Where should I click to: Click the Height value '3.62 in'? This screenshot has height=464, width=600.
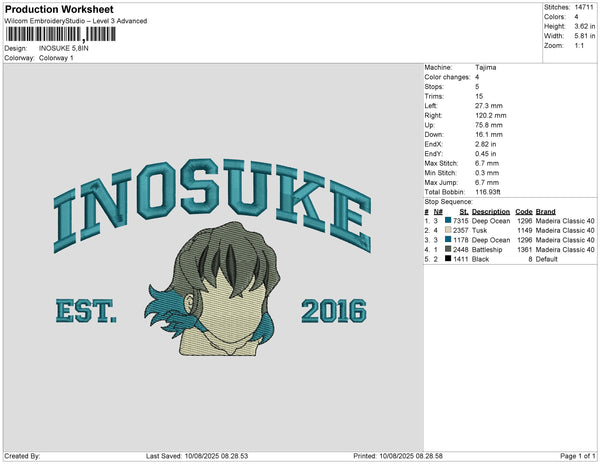tap(585, 26)
